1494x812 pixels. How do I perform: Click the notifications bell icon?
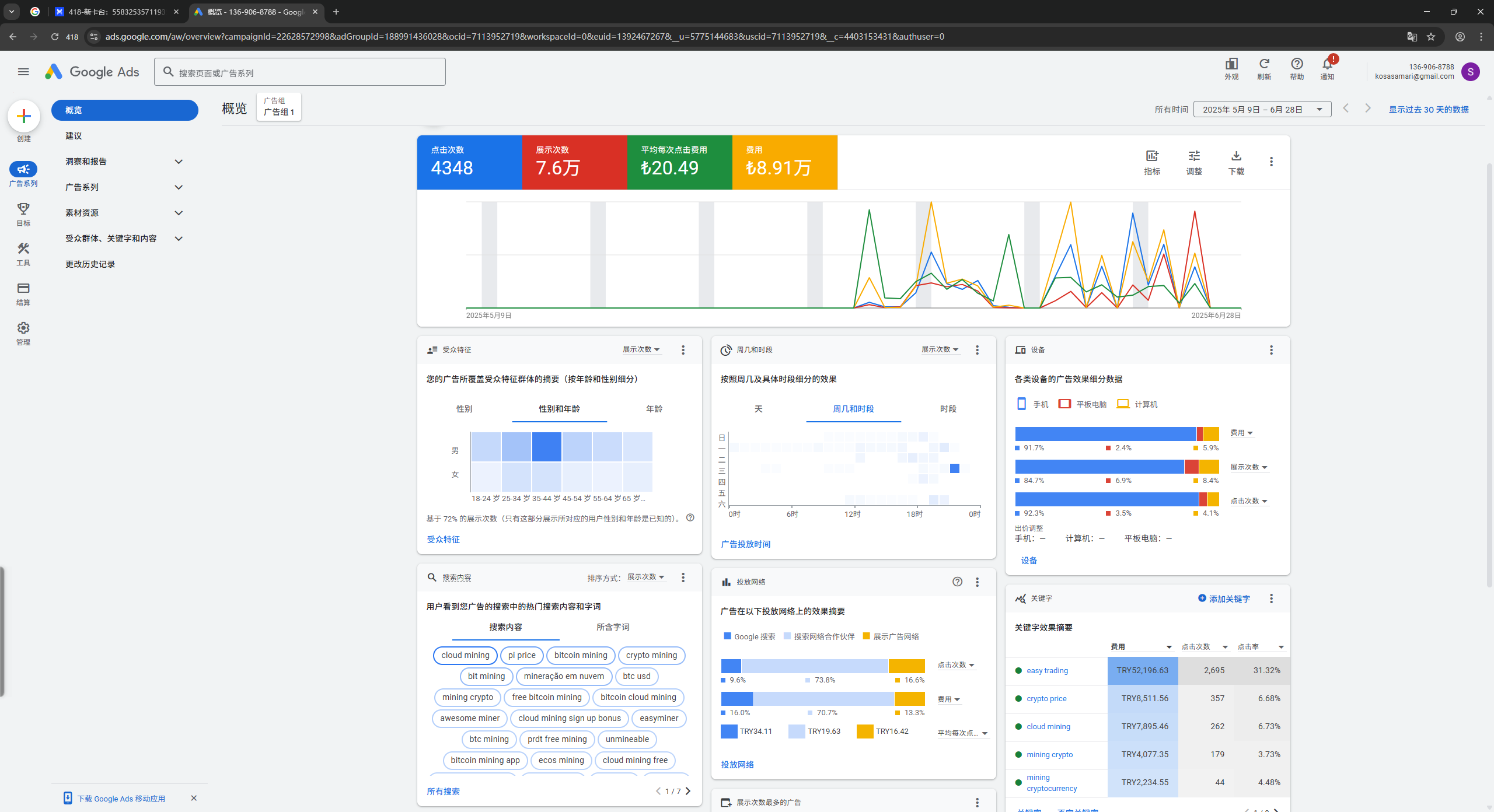(1327, 65)
